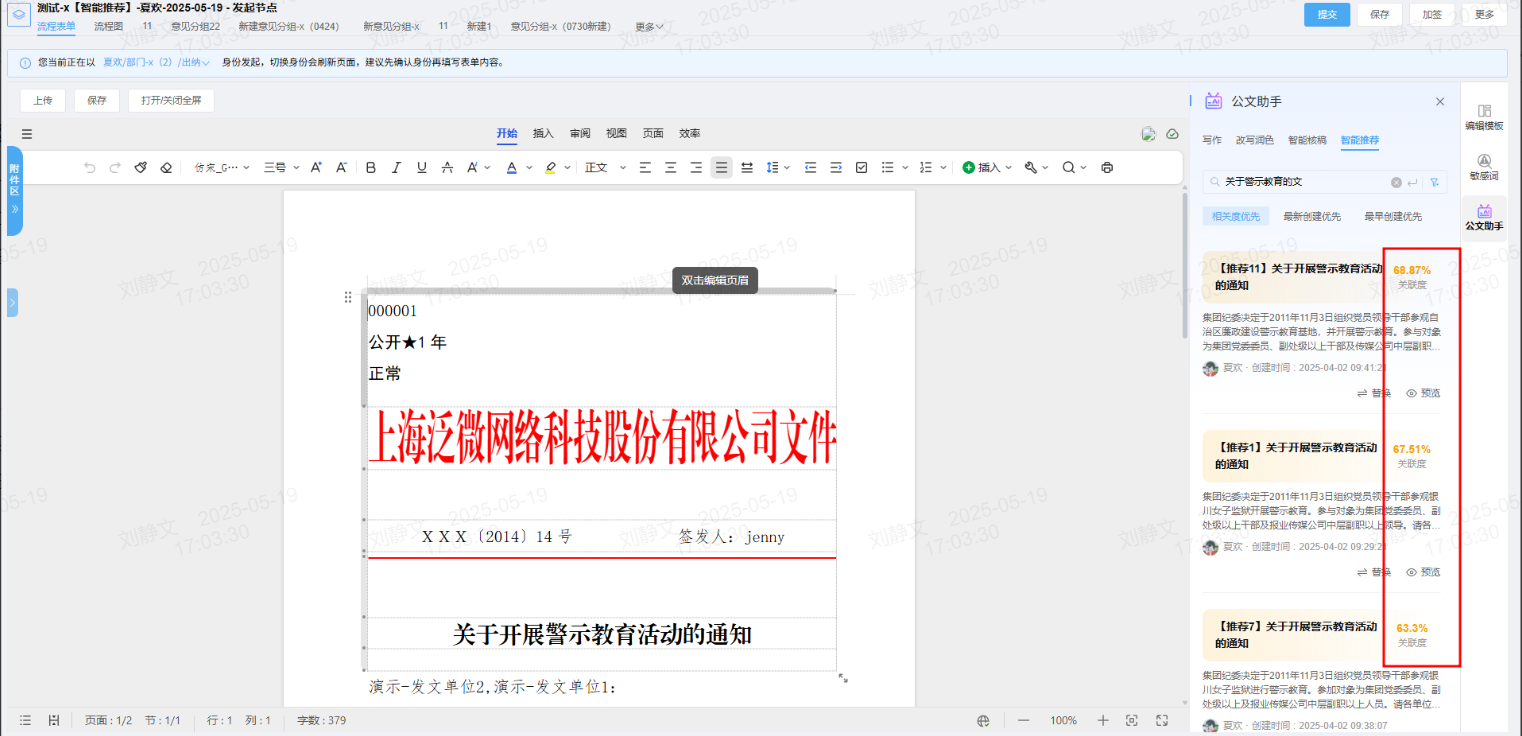Screen dimensions: 1522x736
Task: Open the font name dropdown
Action: point(222,167)
